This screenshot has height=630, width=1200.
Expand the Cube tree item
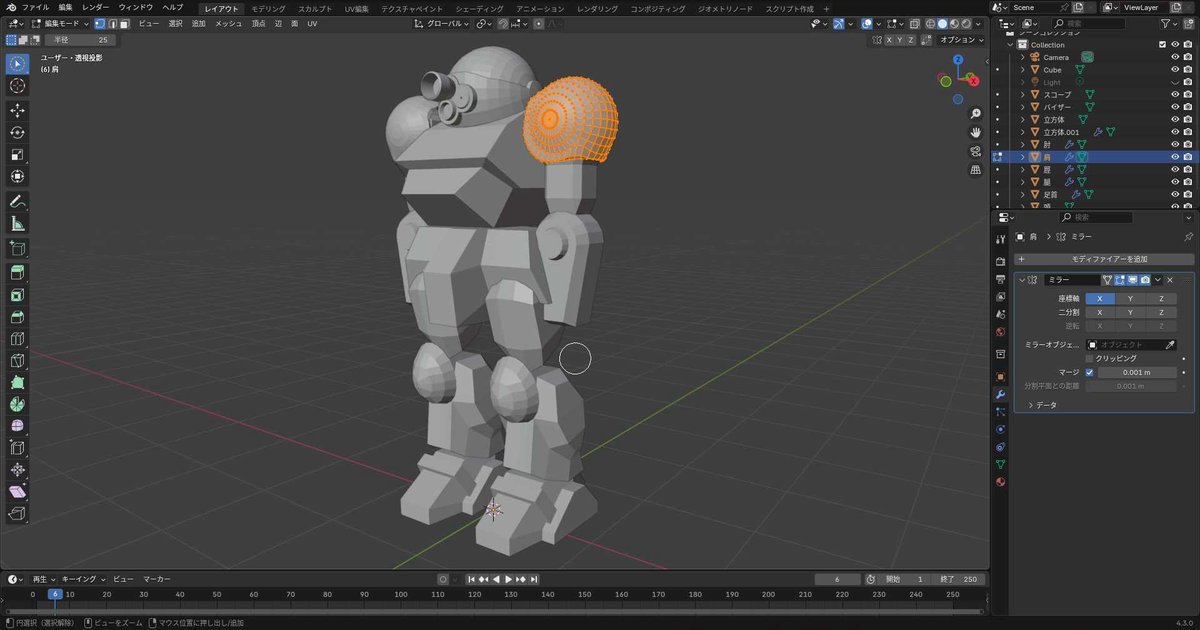(x=1023, y=70)
